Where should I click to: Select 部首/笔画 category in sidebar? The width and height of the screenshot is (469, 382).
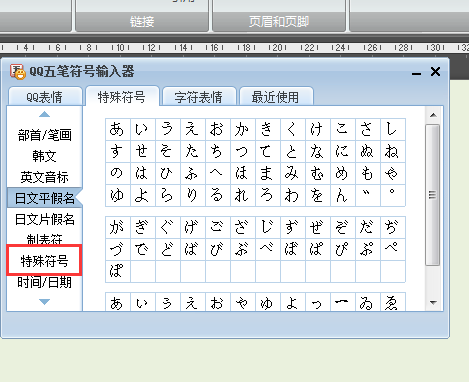click(x=44, y=135)
